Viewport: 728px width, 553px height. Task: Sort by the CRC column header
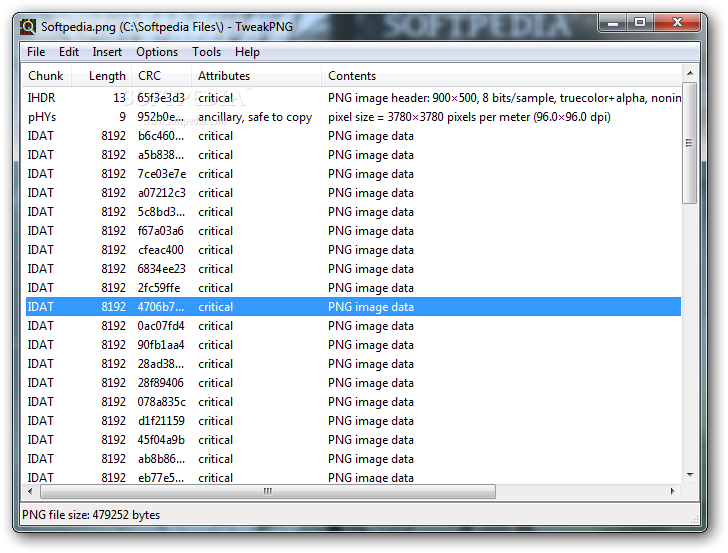click(x=162, y=76)
